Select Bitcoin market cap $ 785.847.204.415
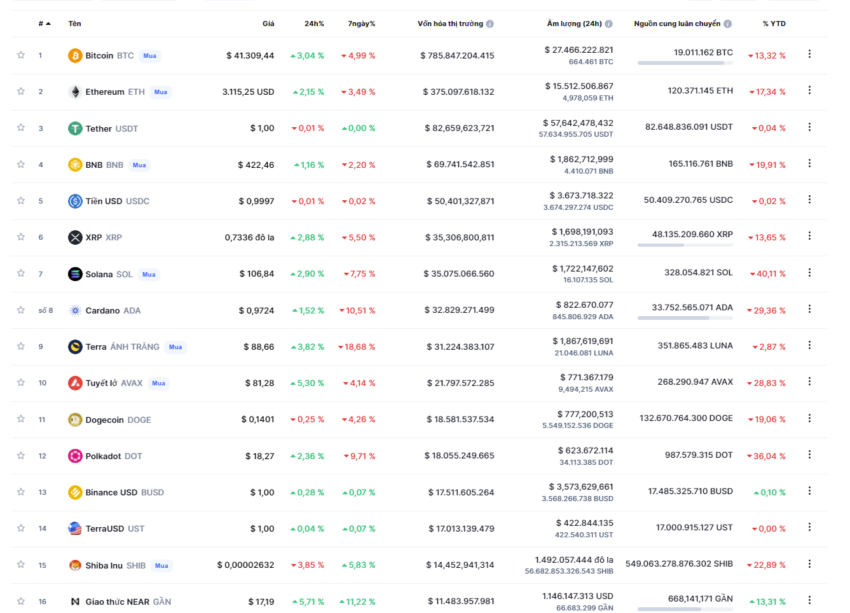Screen dimensions: 850x613 [457, 55]
